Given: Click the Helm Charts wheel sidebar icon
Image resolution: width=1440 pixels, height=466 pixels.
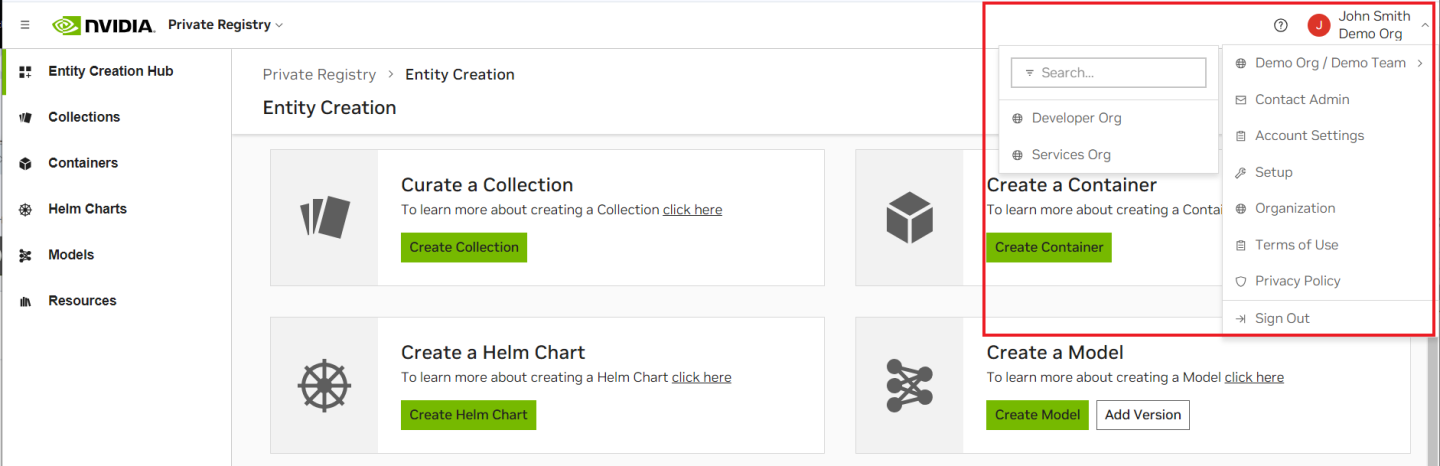Looking at the screenshot, I should pyautogui.click(x=25, y=209).
